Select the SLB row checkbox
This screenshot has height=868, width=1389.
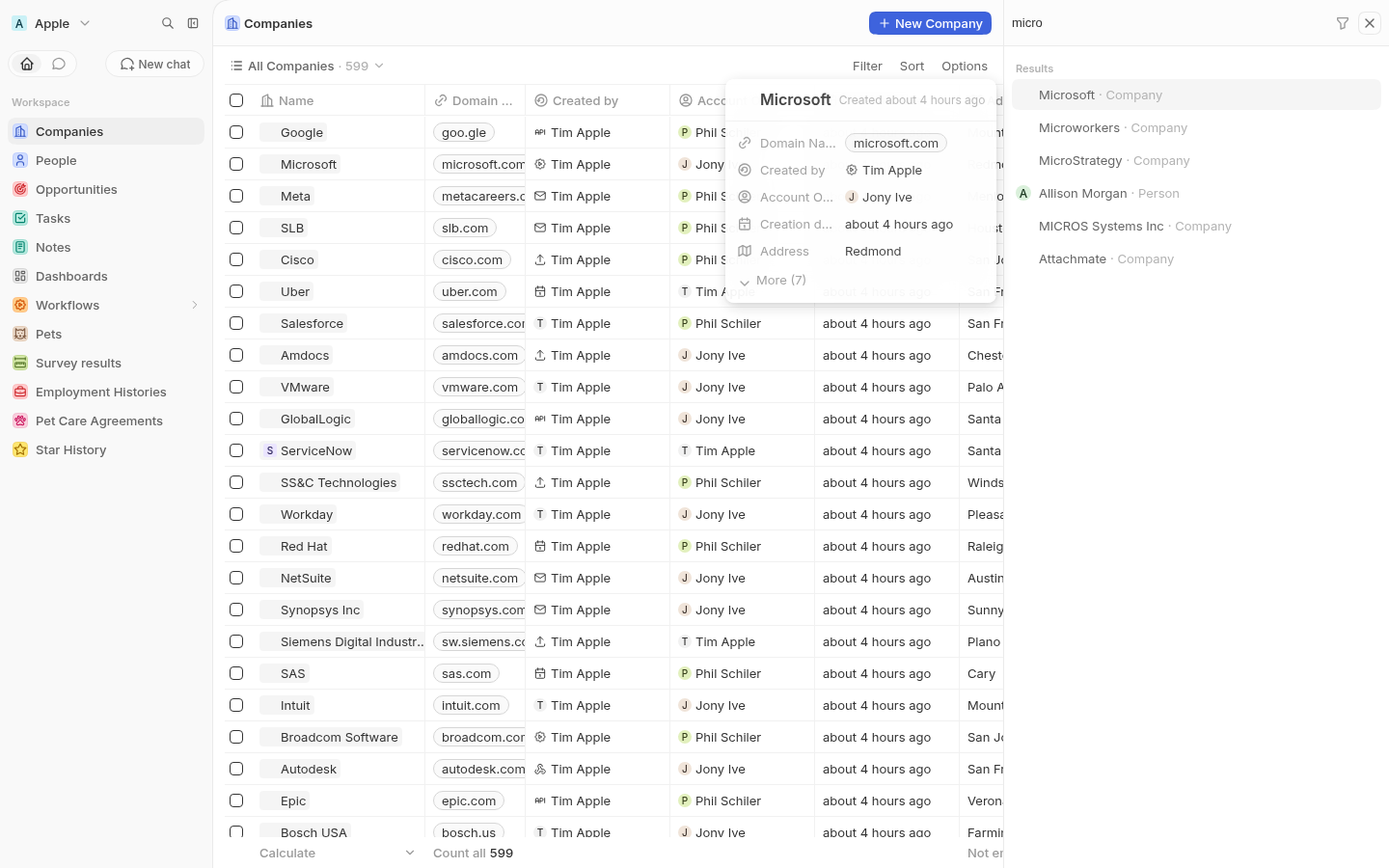[236, 228]
